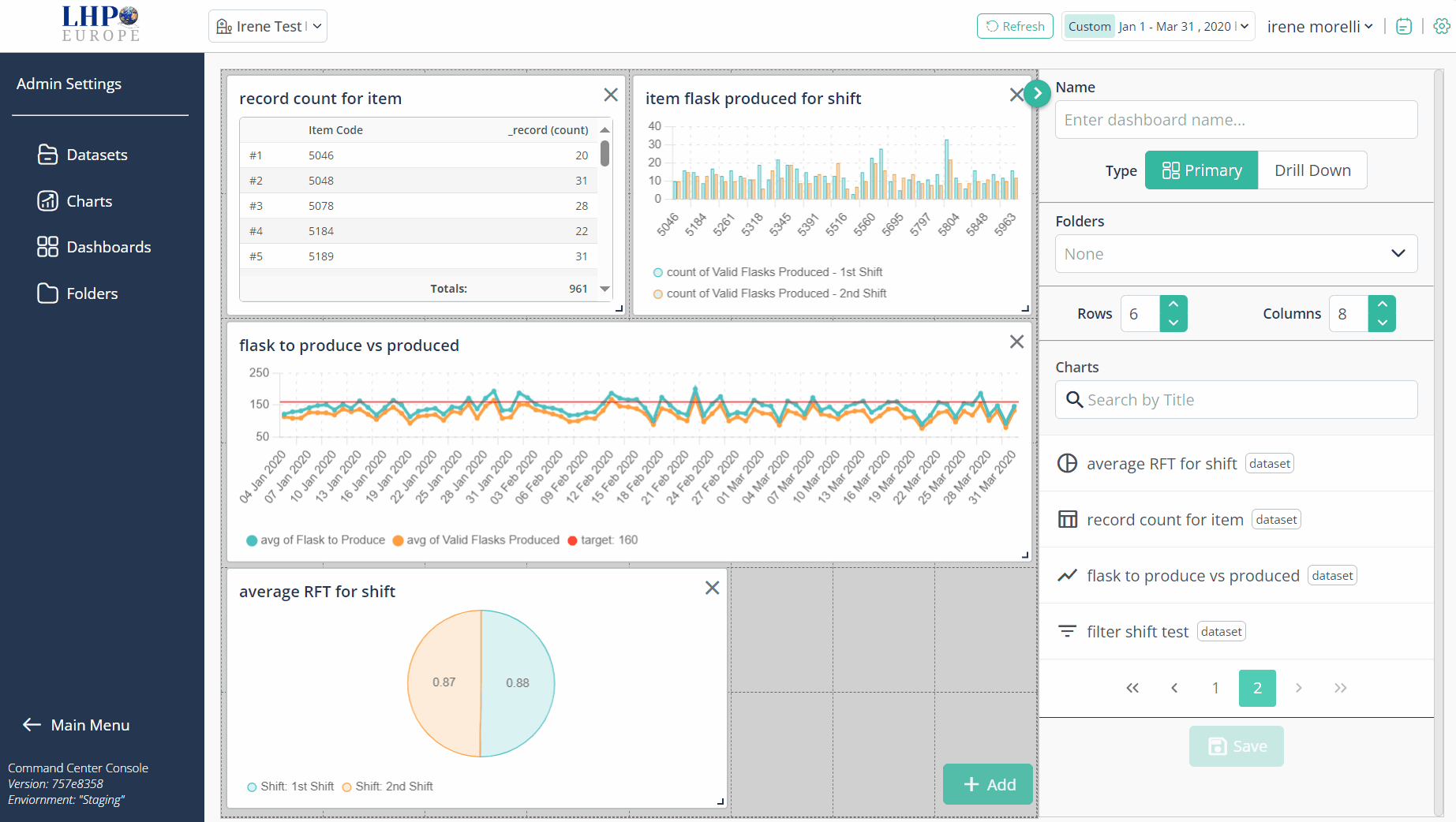
Task: Toggle 2nd Shift legend in flask produced chart
Action: tap(769, 293)
